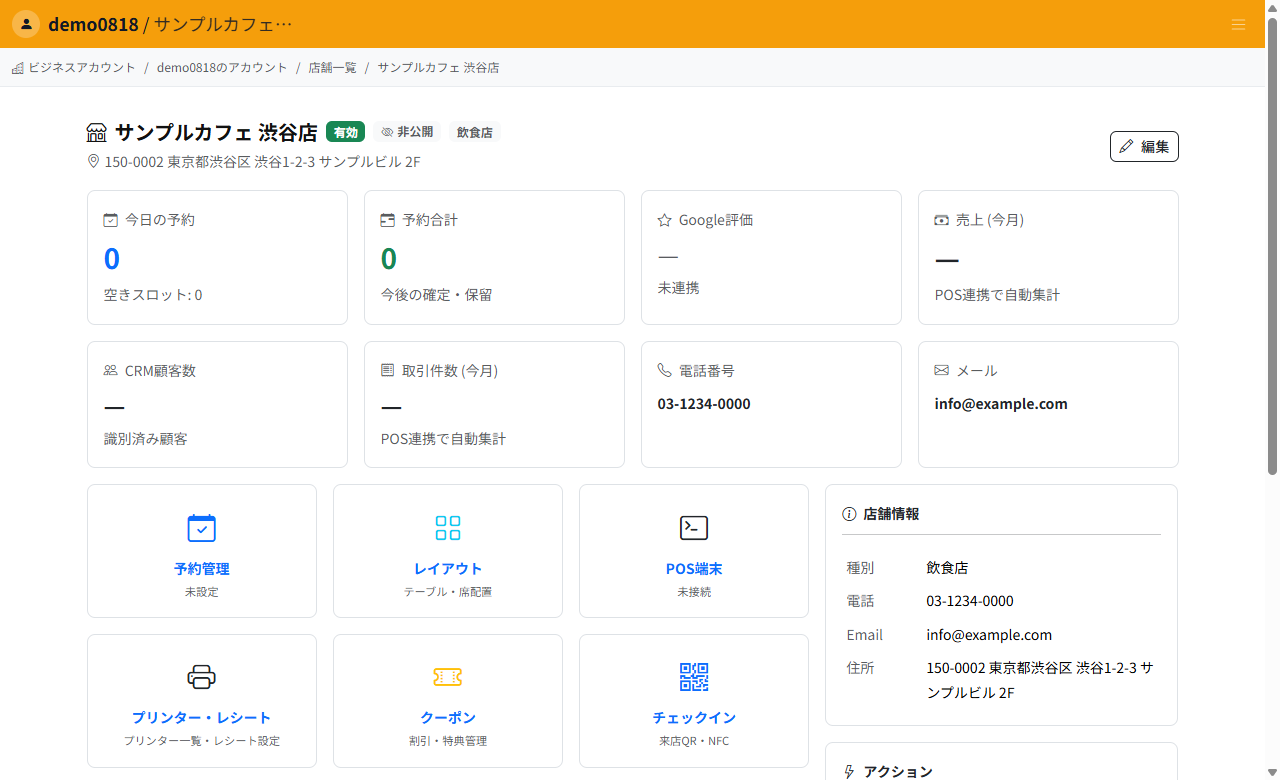Click 空きスロット: 0 text

point(153,295)
